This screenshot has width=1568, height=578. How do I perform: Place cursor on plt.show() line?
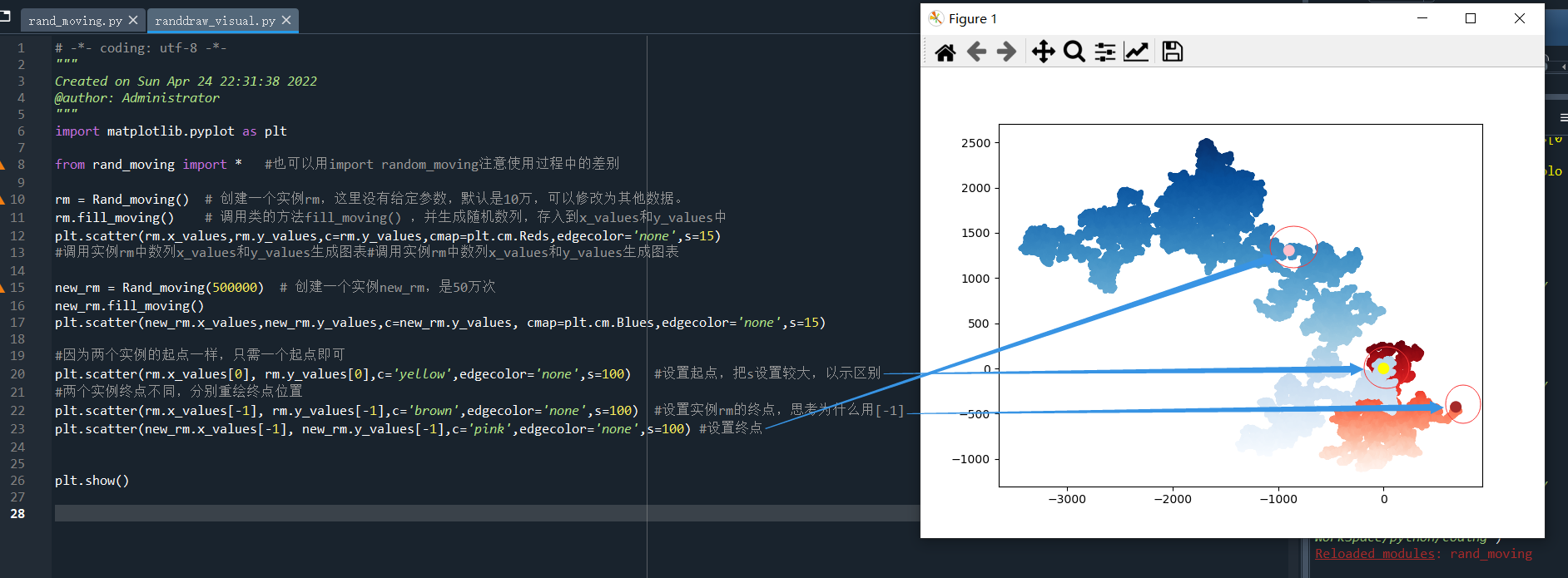(x=92, y=481)
